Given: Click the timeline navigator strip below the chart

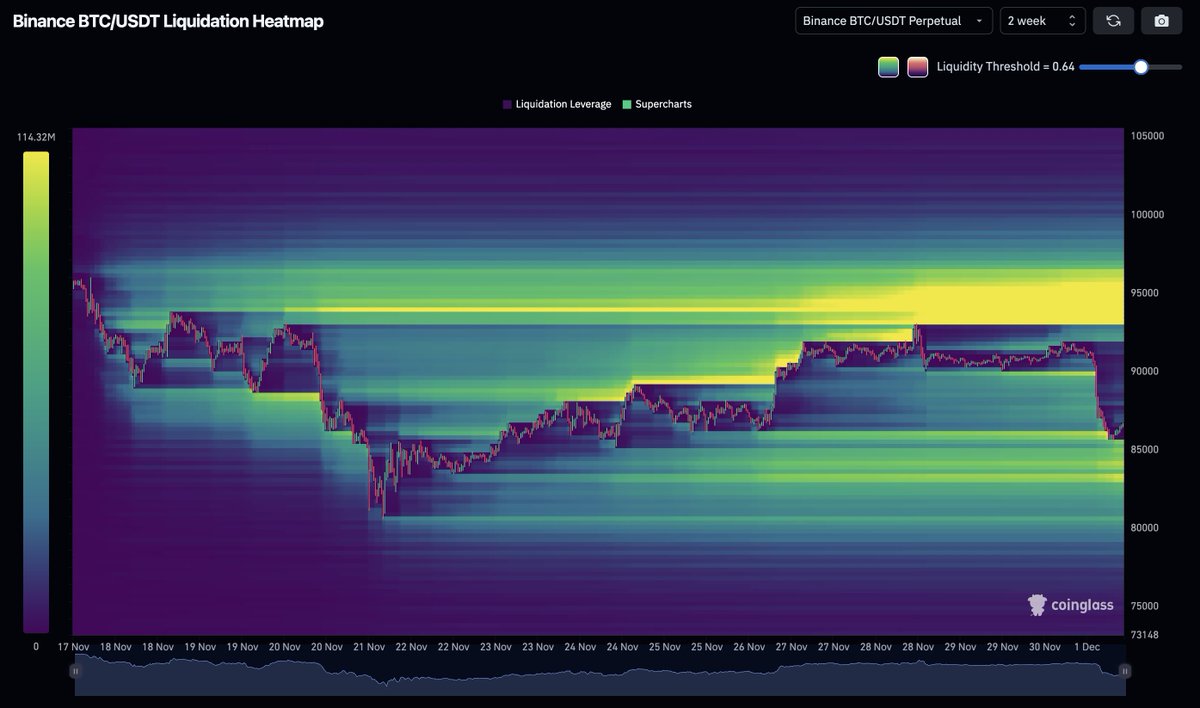Looking at the screenshot, I should coord(600,675).
